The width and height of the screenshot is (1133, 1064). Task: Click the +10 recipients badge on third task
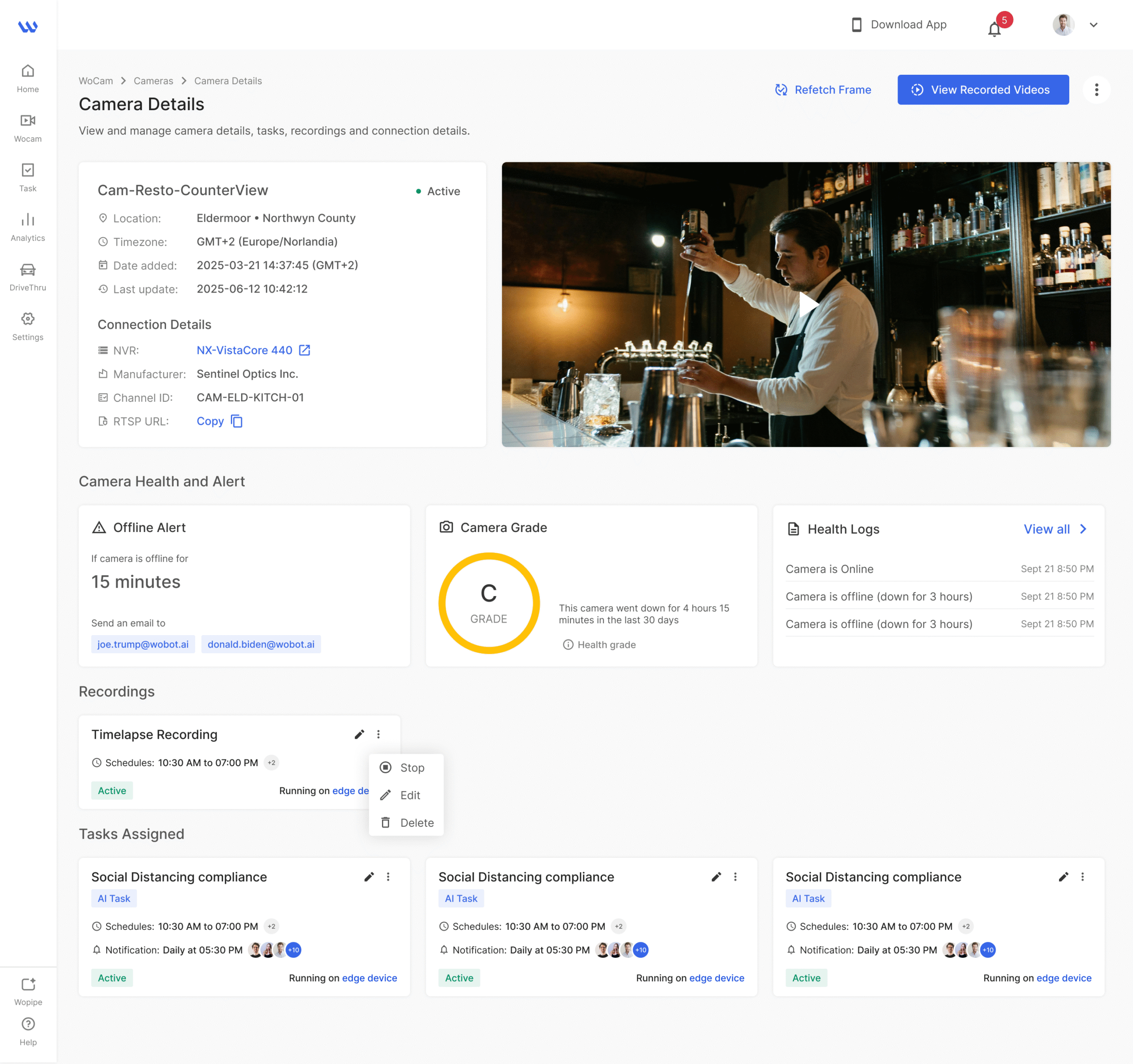pos(988,950)
